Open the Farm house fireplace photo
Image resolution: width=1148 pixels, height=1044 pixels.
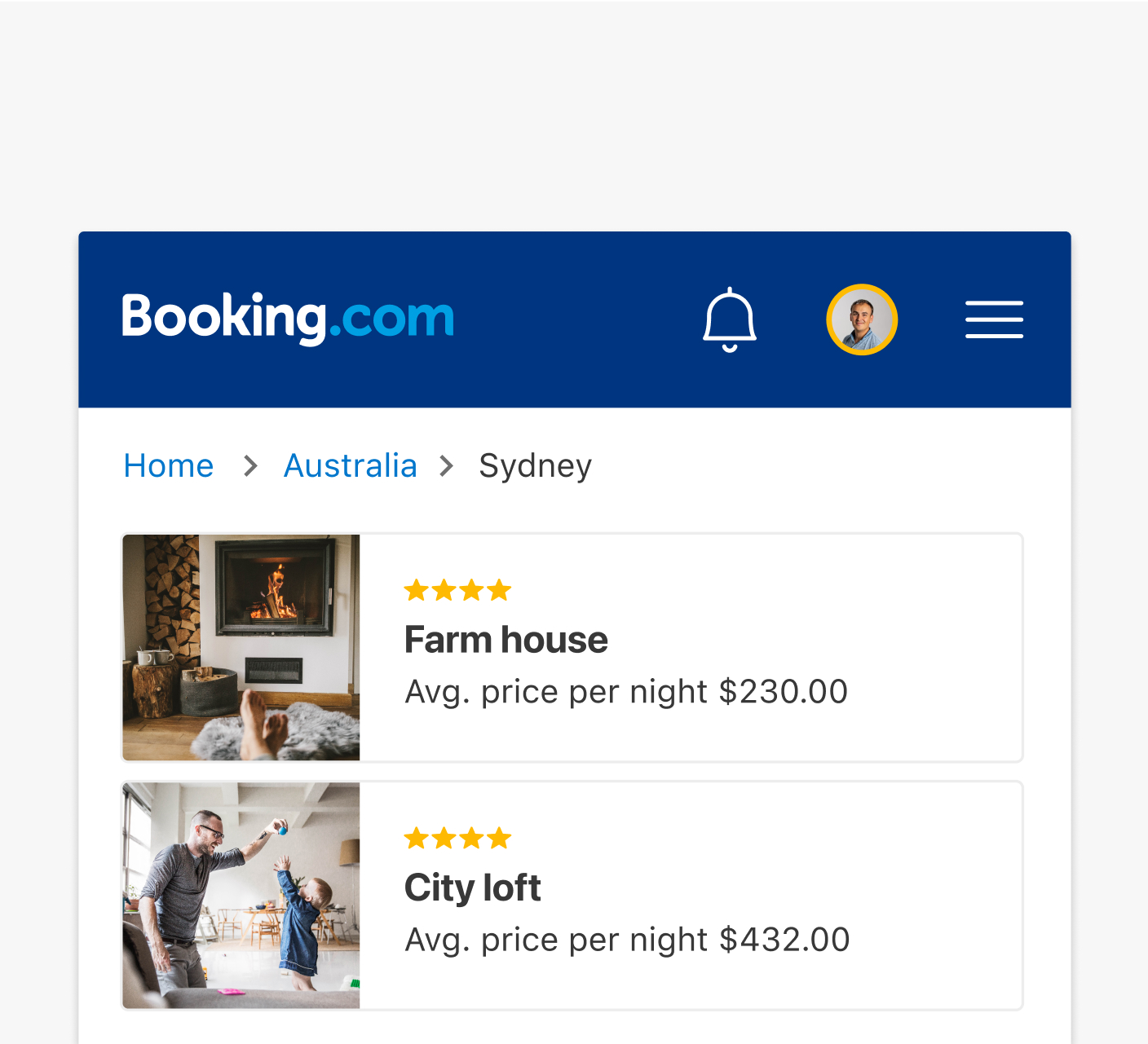click(x=241, y=648)
